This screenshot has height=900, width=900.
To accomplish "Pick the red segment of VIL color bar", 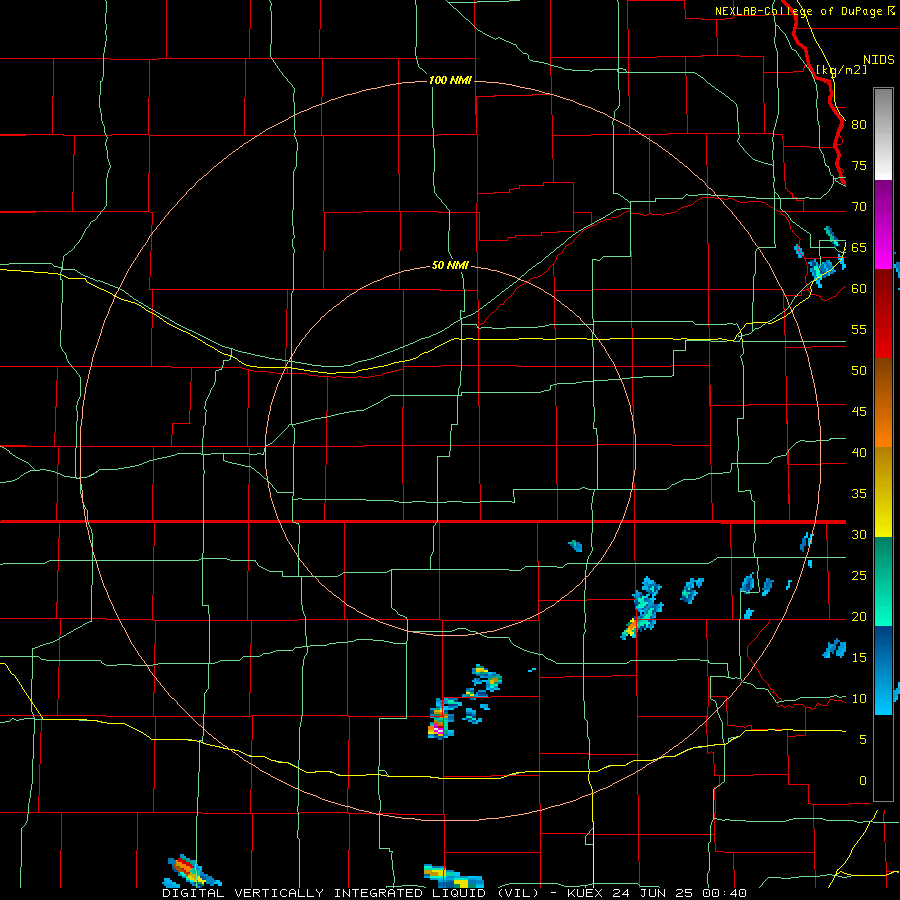I will pyautogui.click(x=883, y=313).
